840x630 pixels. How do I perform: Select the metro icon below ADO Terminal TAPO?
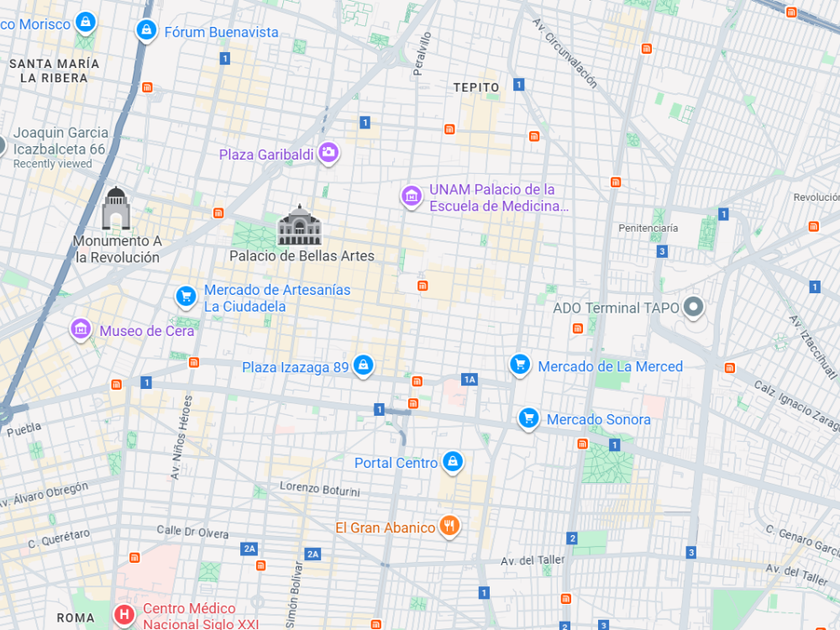point(578,328)
